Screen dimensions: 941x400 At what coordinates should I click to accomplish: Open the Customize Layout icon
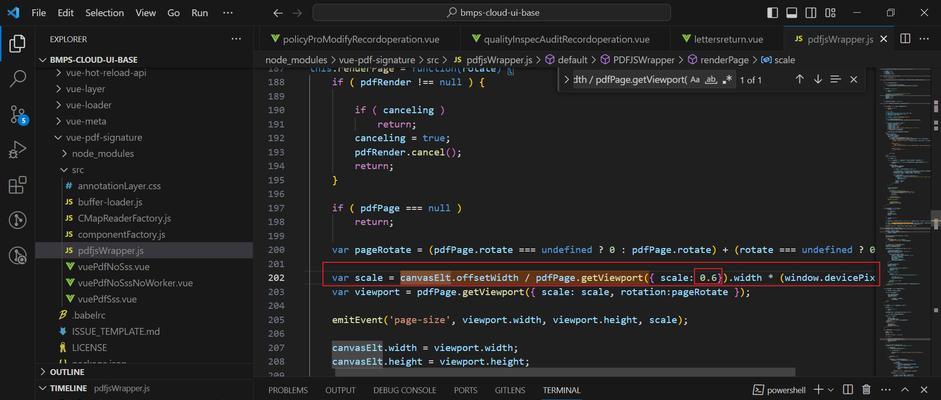pos(829,13)
